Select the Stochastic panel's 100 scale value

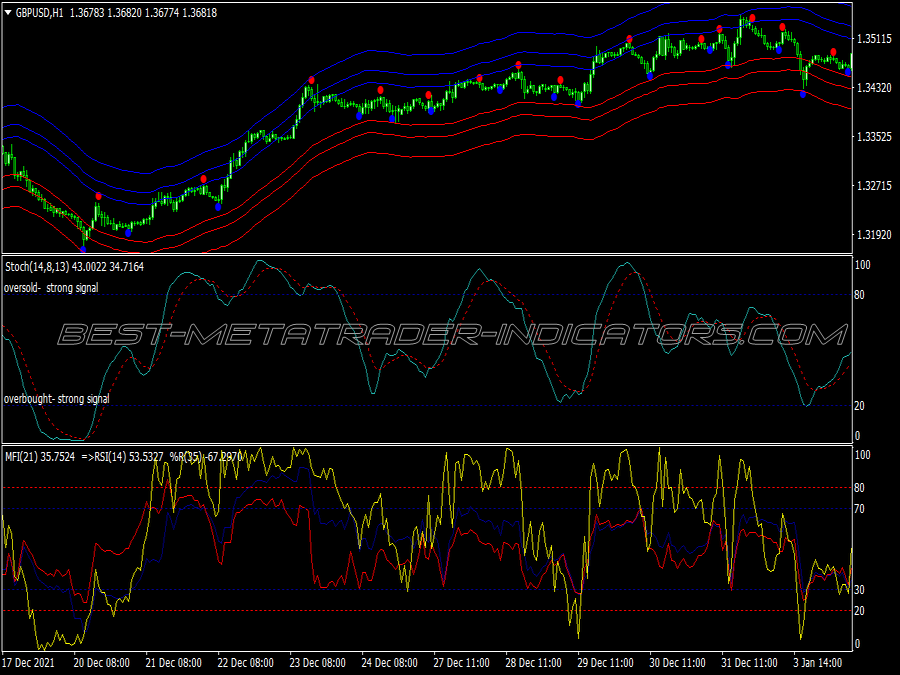863,265
